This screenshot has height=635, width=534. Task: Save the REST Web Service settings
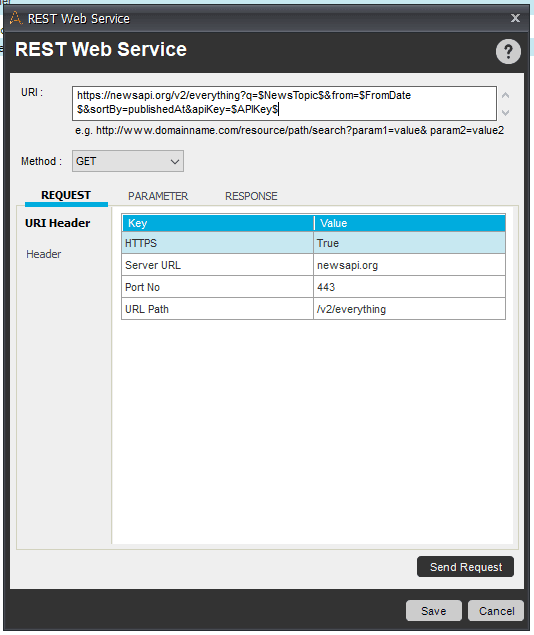click(434, 611)
